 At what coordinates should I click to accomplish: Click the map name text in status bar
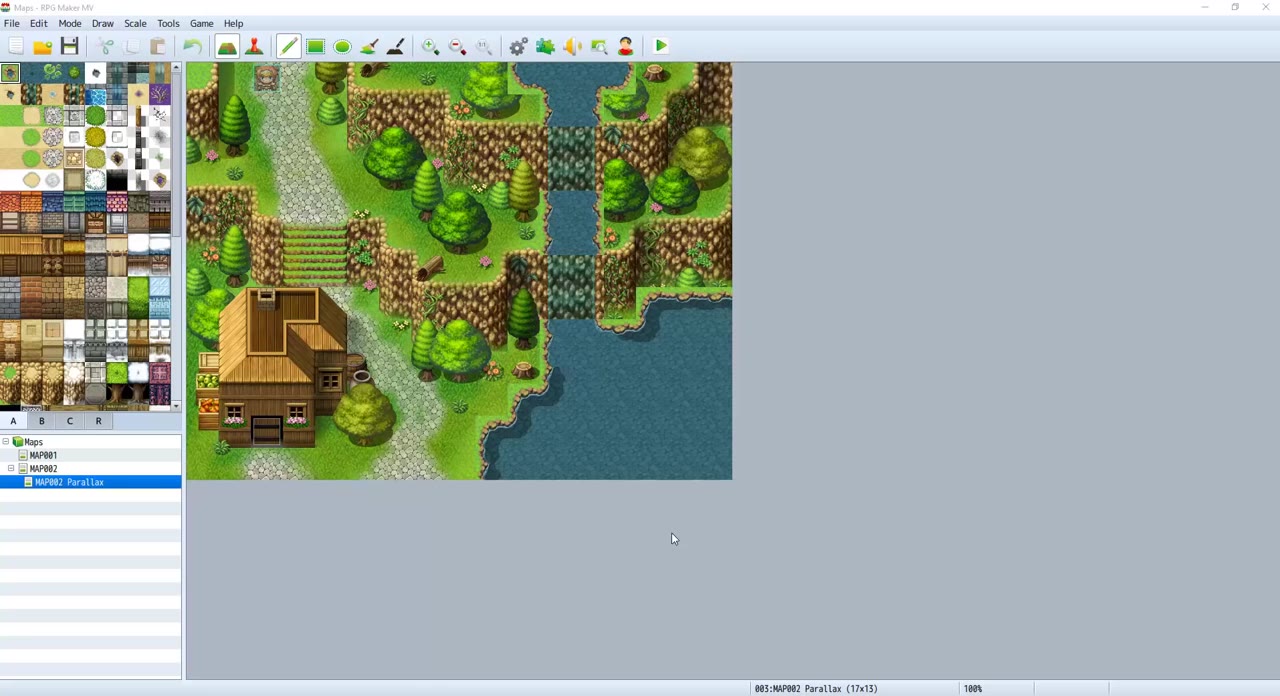coord(816,688)
